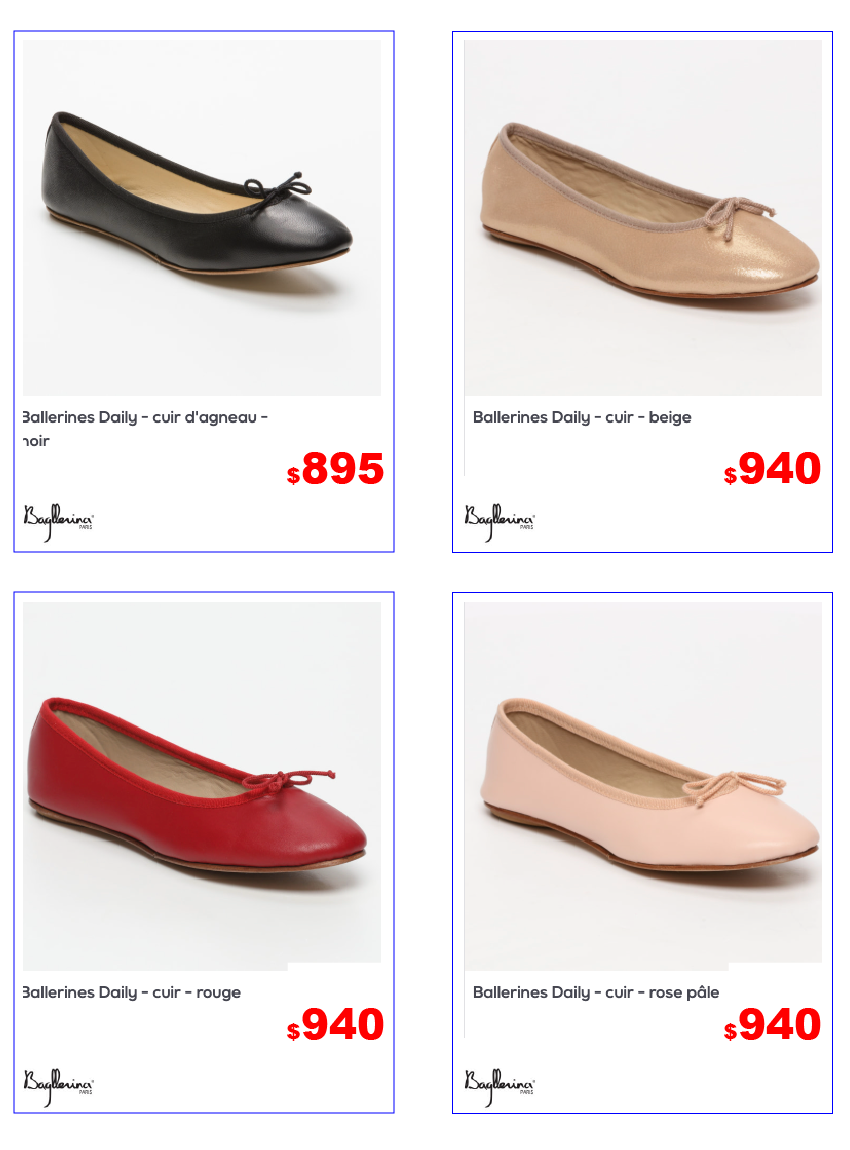Select the $940 price on pale pink shoe
850x1150 pixels.
772,1025
